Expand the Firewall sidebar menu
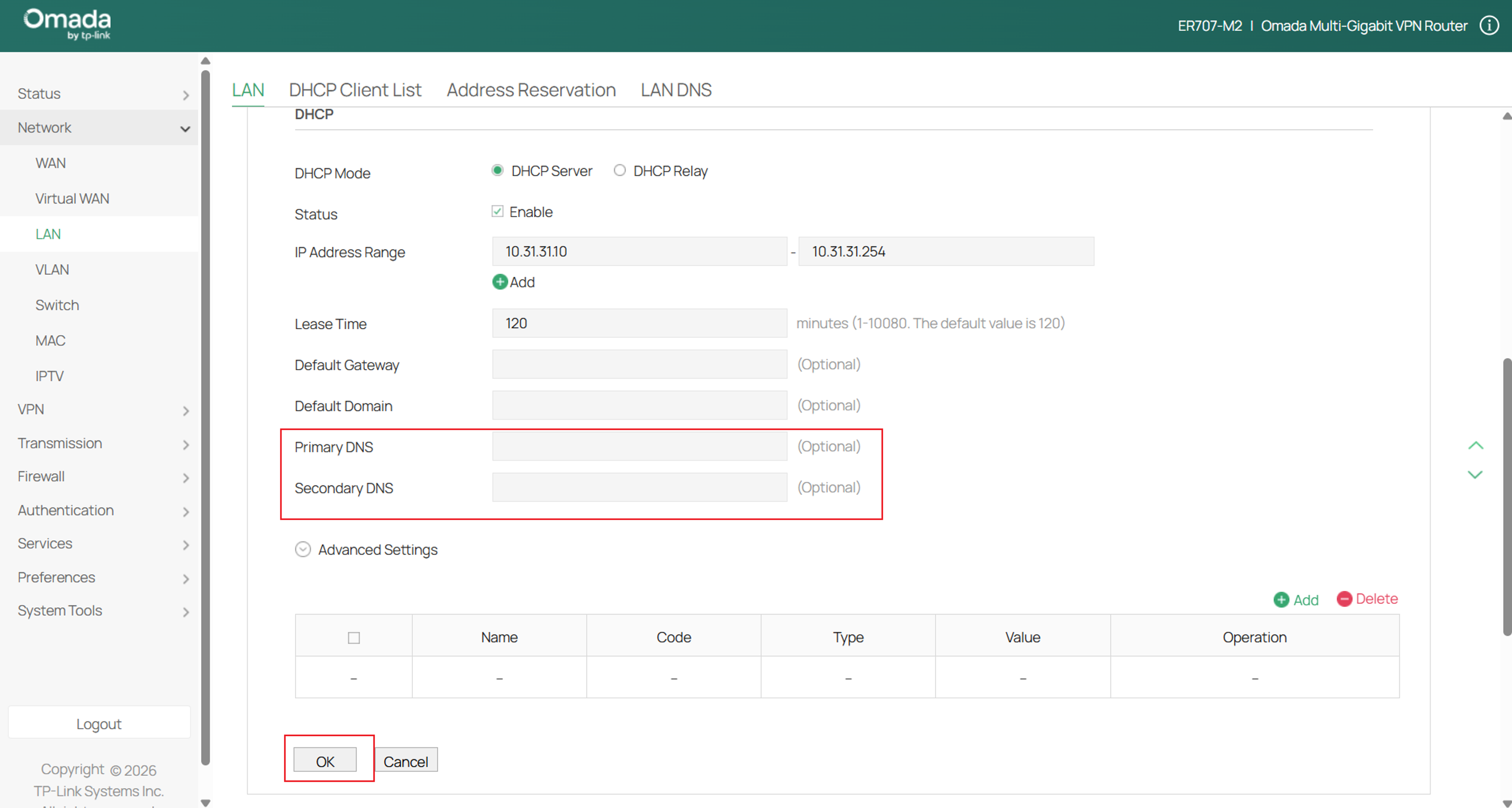Image resolution: width=1512 pixels, height=808 pixels. [x=99, y=477]
